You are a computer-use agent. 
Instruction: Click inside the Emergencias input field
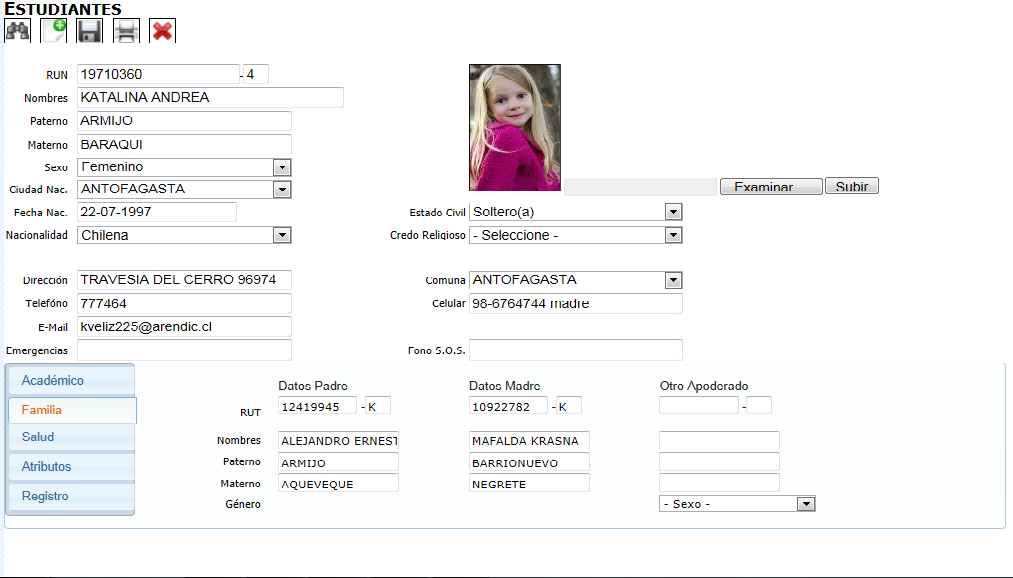click(x=184, y=350)
